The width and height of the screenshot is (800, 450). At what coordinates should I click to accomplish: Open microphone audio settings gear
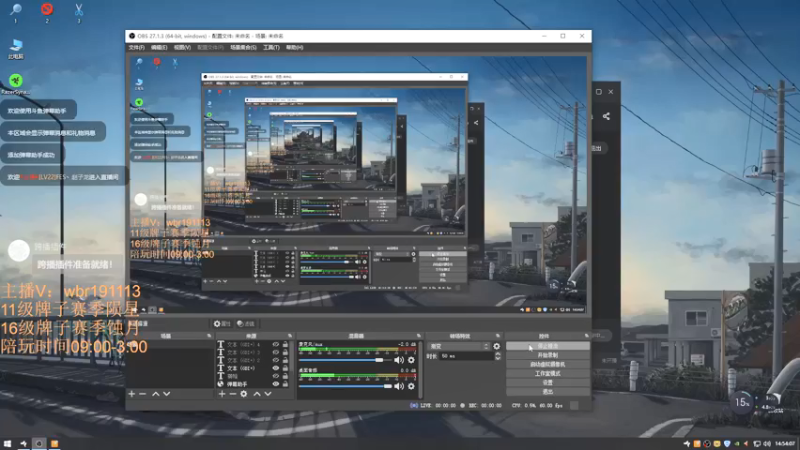click(411, 360)
